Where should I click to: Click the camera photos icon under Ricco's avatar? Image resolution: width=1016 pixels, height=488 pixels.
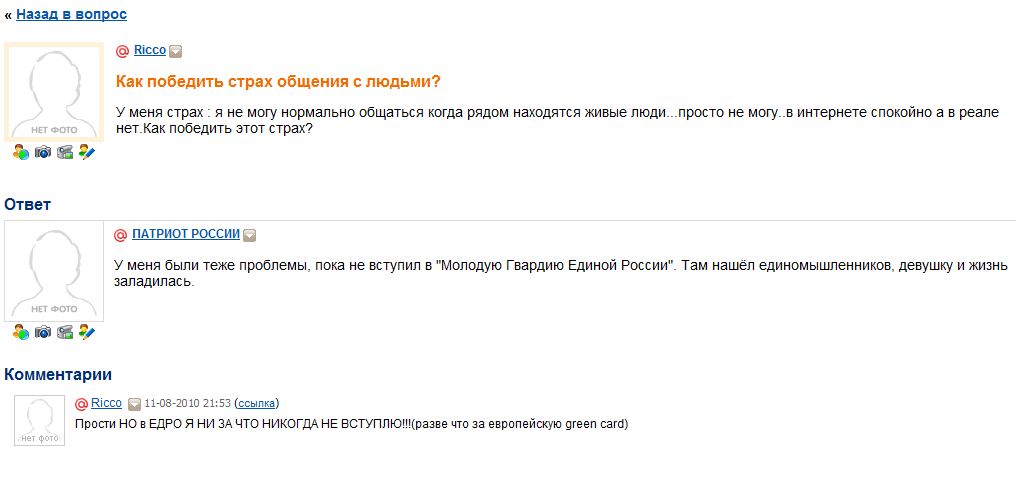pyautogui.click(x=43, y=152)
